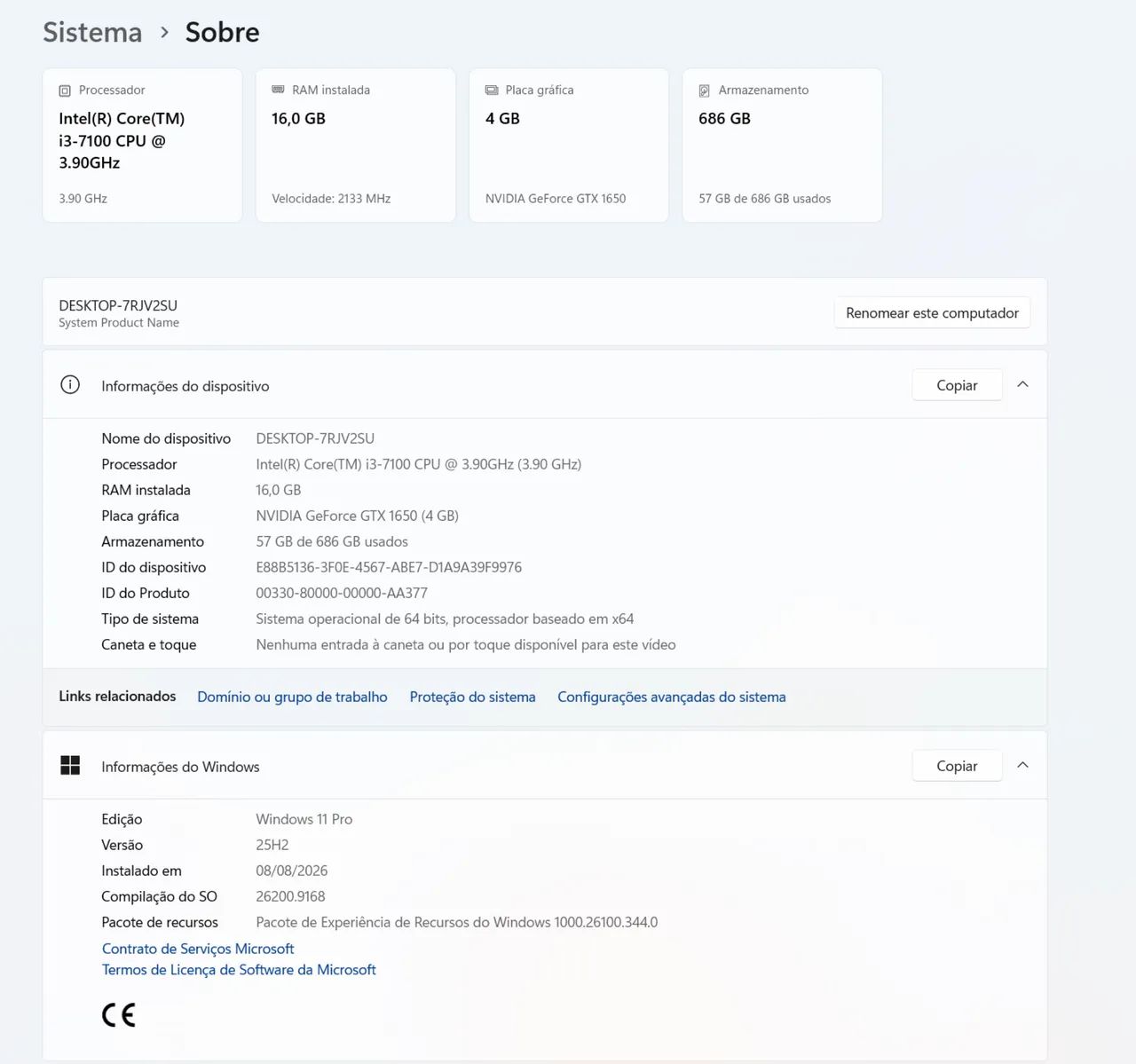
Task: Click the Links relacionados label
Action: coord(117,696)
